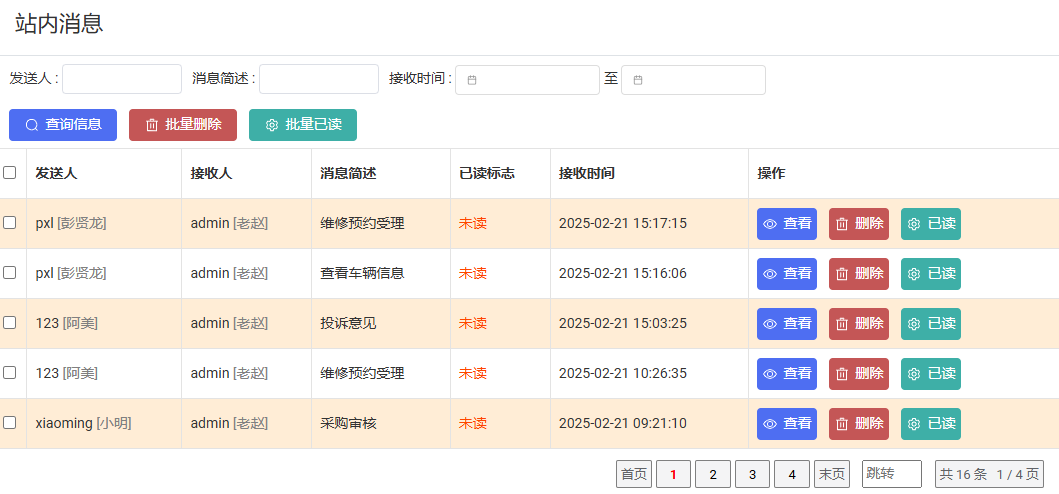Go to the first page with 首页
This screenshot has height=494, width=1059.
tap(634, 474)
